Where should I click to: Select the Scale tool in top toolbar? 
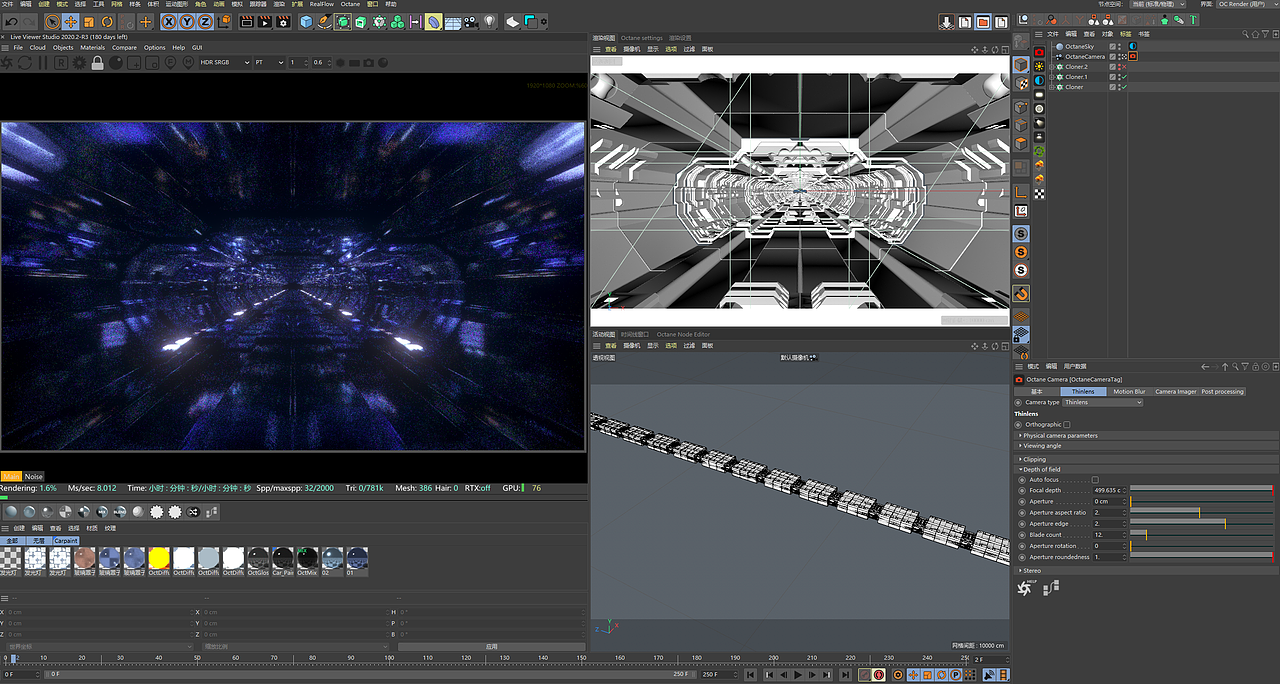tap(89, 21)
